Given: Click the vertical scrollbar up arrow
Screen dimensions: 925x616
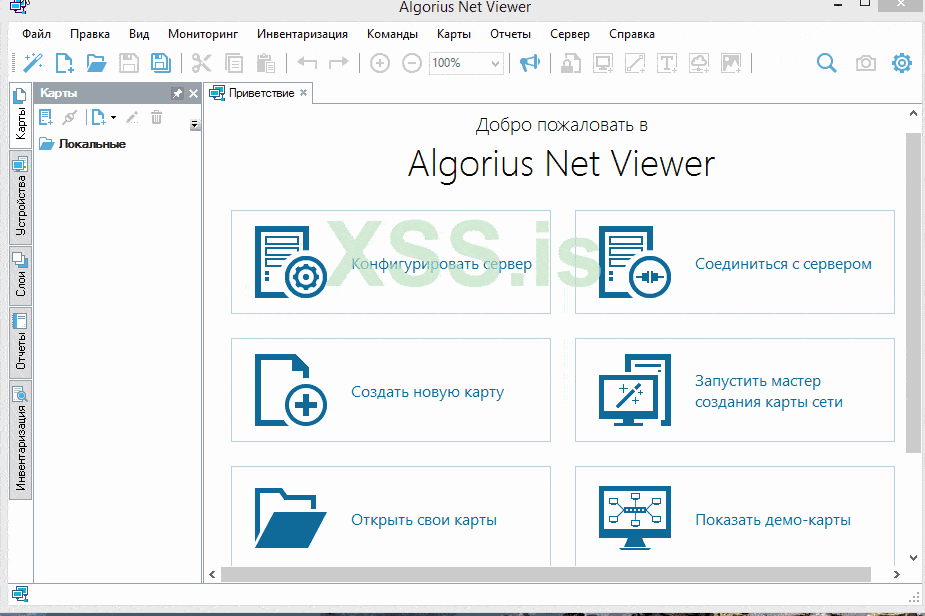Looking at the screenshot, I should (x=913, y=113).
